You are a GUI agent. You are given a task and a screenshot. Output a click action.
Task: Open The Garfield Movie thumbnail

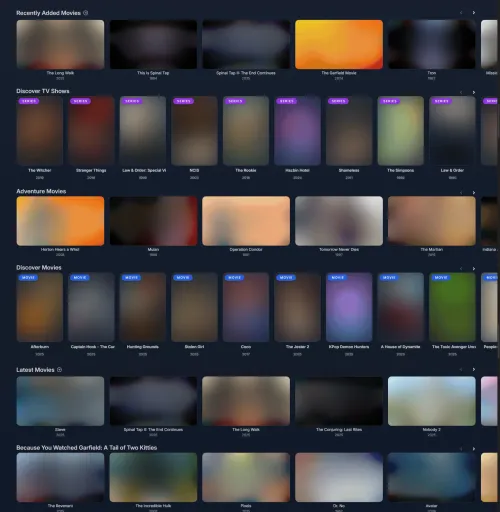(x=339, y=44)
